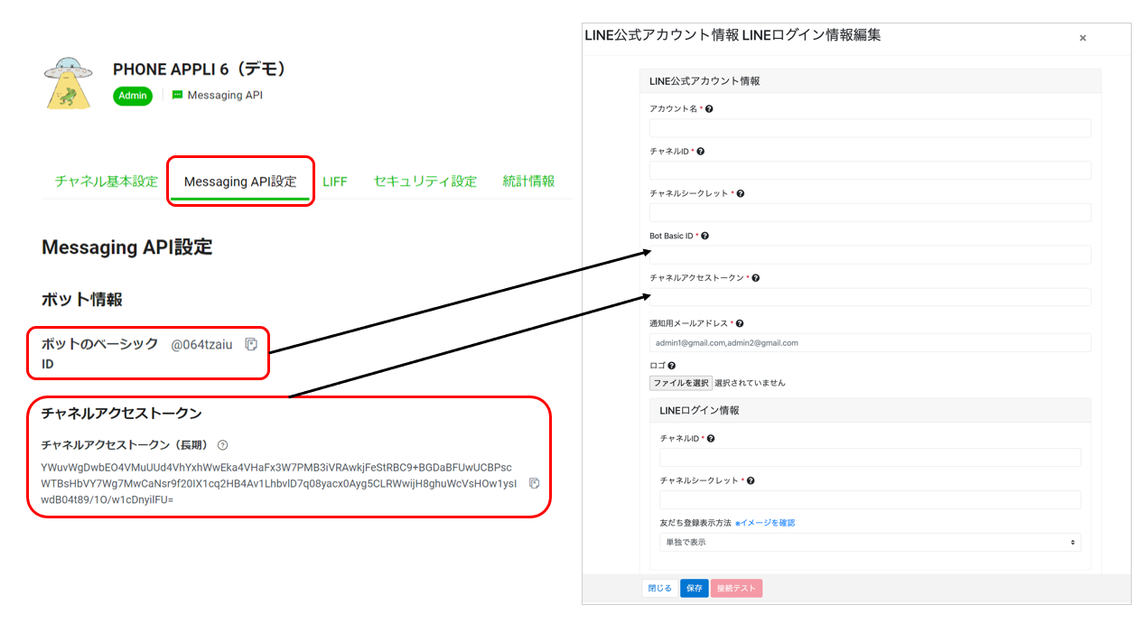Expand the 単独で表示 dropdown
The width and height of the screenshot is (1148, 624).
[870, 542]
